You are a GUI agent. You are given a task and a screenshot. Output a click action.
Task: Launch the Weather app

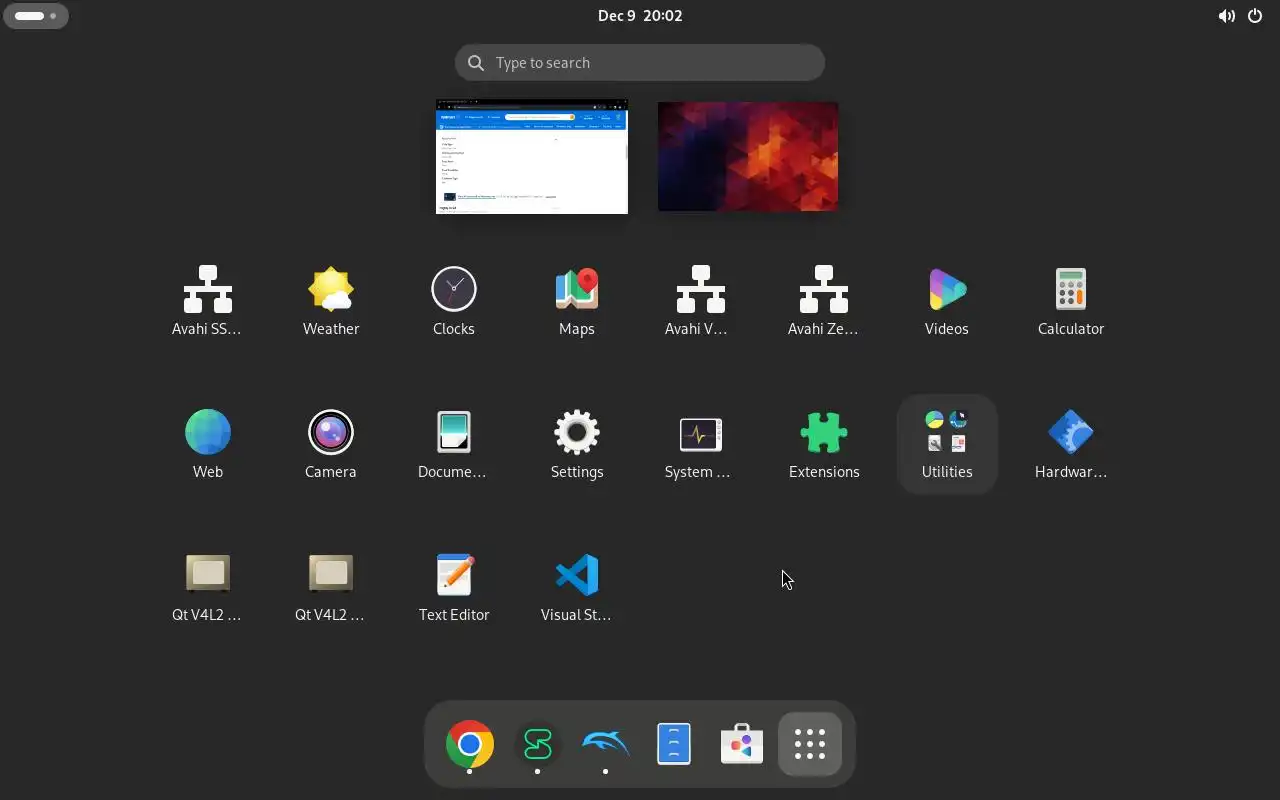click(x=331, y=300)
